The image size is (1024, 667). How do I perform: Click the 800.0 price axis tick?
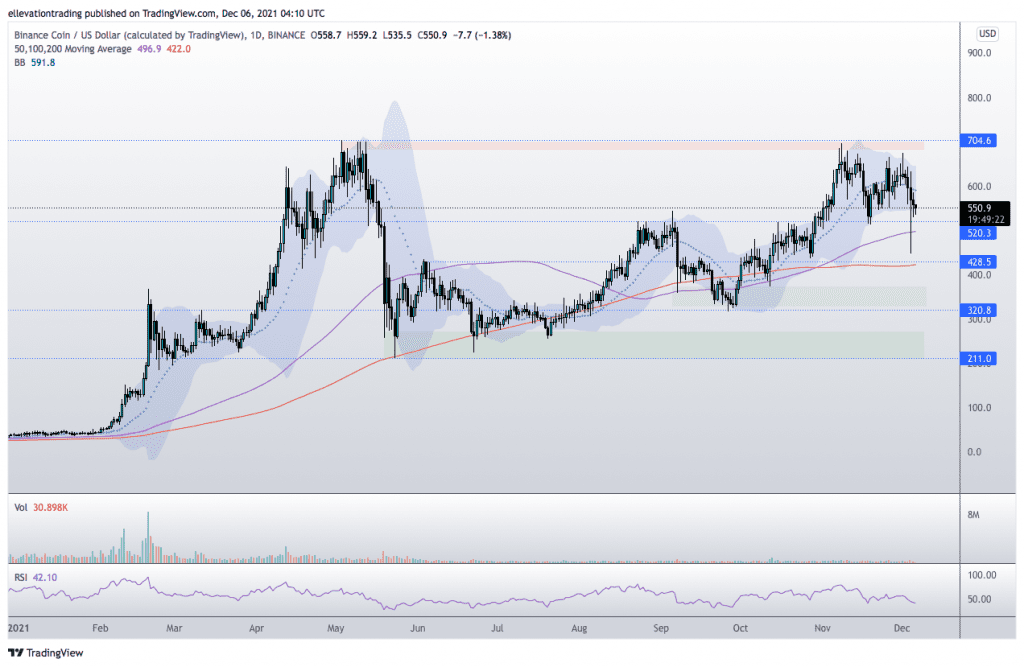tap(979, 98)
